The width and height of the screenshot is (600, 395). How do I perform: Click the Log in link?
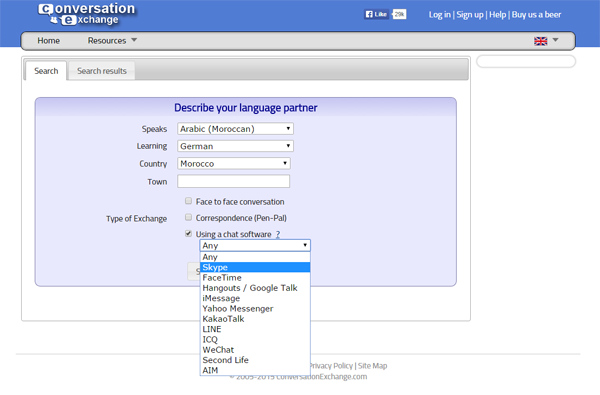coord(440,15)
